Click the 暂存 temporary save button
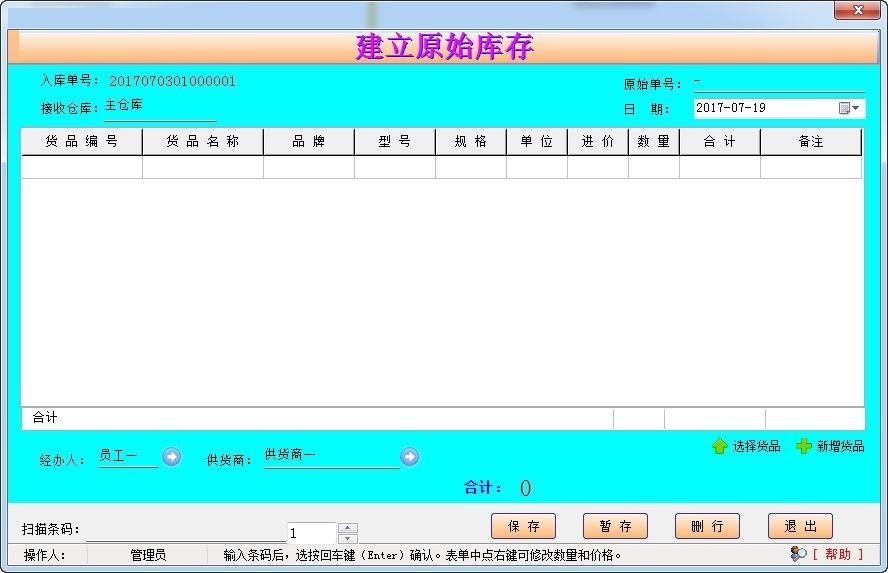This screenshot has width=888, height=573. 615,526
